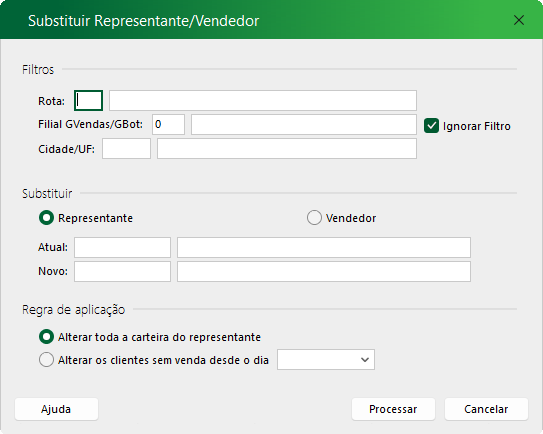Click the Filial GVendas/GBot description field
Image resolution: width=543 pixels, height=434 pixels.
[x=304, y=124]
